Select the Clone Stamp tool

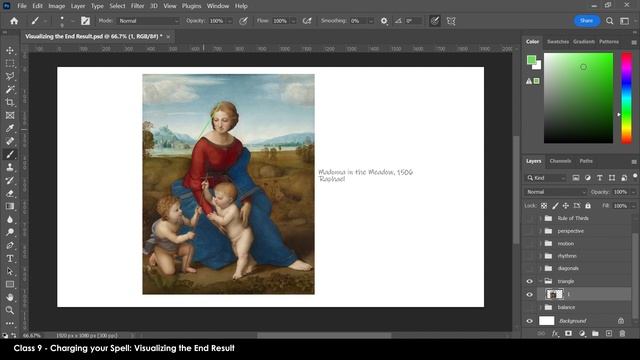(10, 167)
